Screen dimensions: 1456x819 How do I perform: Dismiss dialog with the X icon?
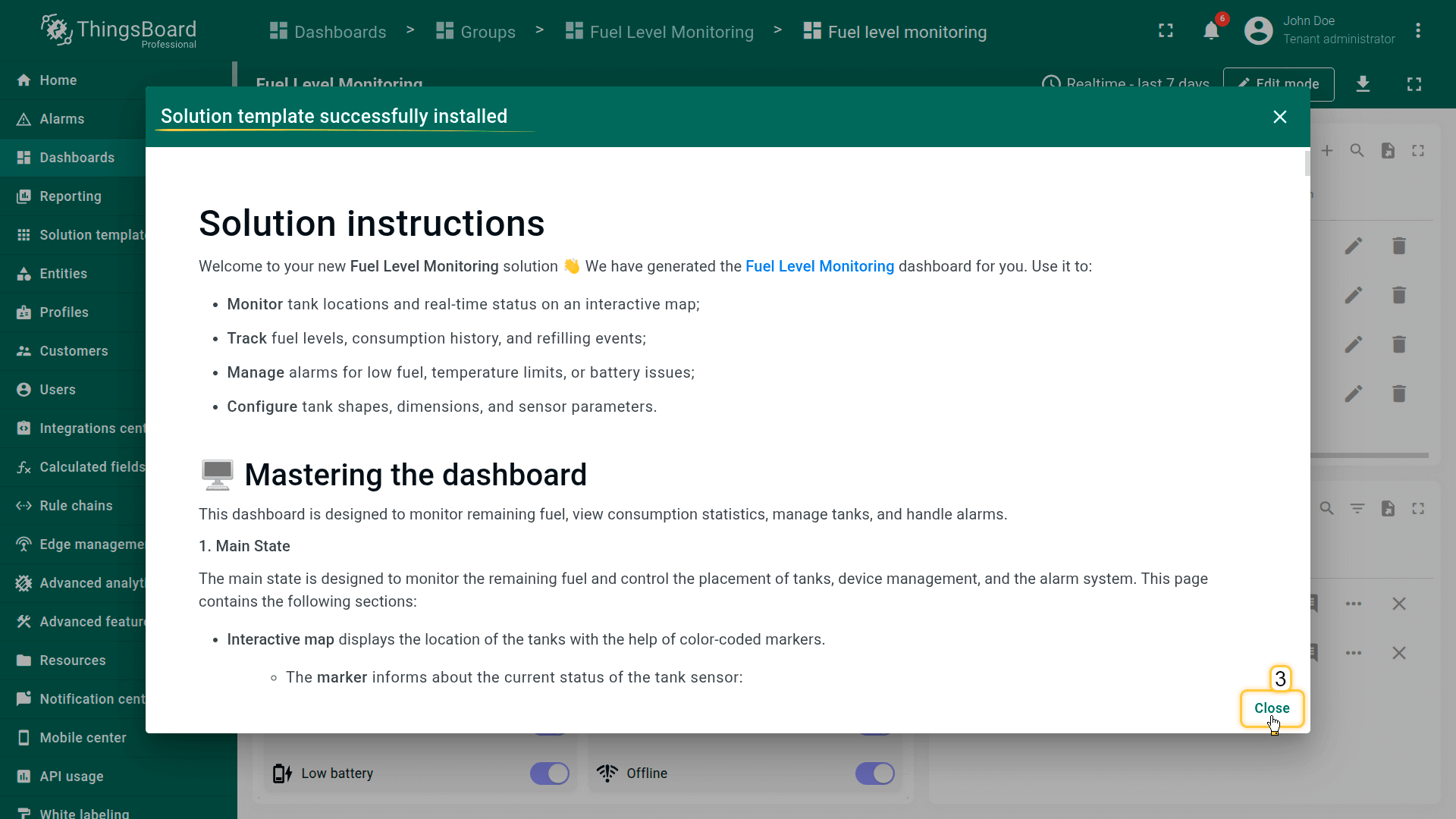pyautogui.click(x=1280, y=117)
